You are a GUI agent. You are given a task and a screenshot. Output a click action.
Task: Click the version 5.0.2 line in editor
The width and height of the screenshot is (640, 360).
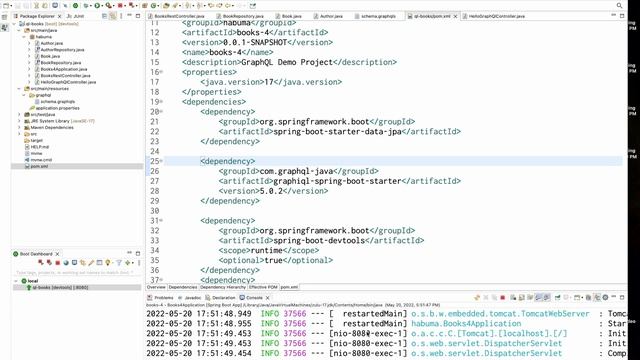273,191
